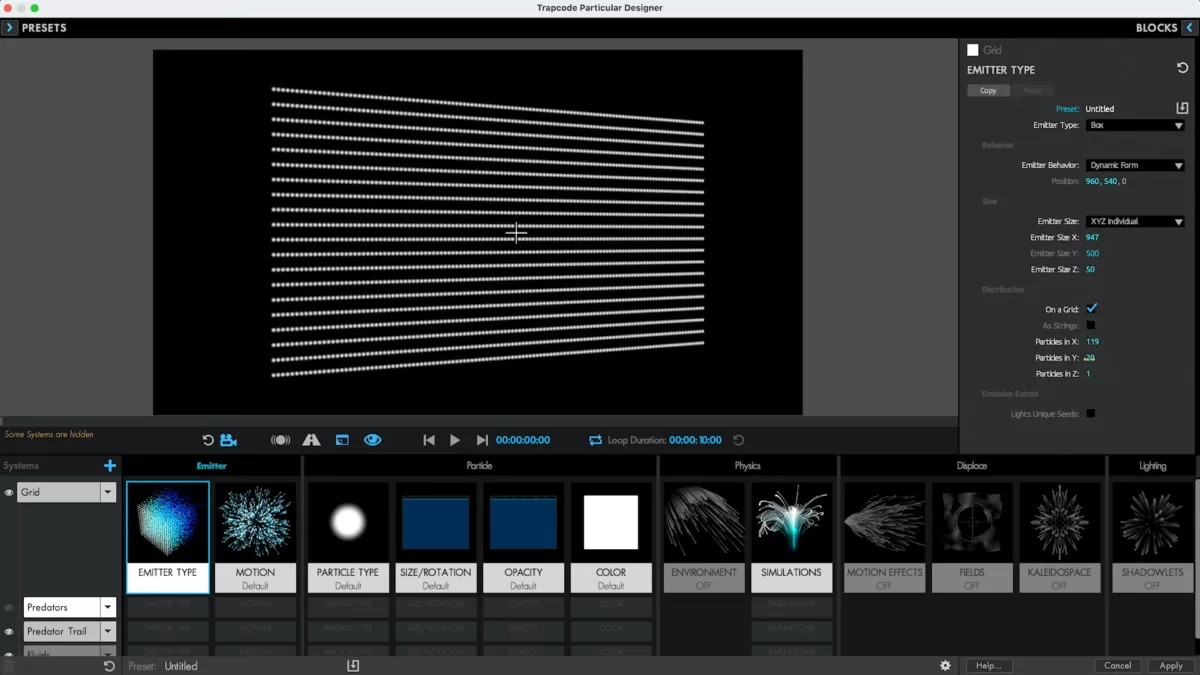Reset the preview with the toolbar reset icon

[x=208, y=440]
